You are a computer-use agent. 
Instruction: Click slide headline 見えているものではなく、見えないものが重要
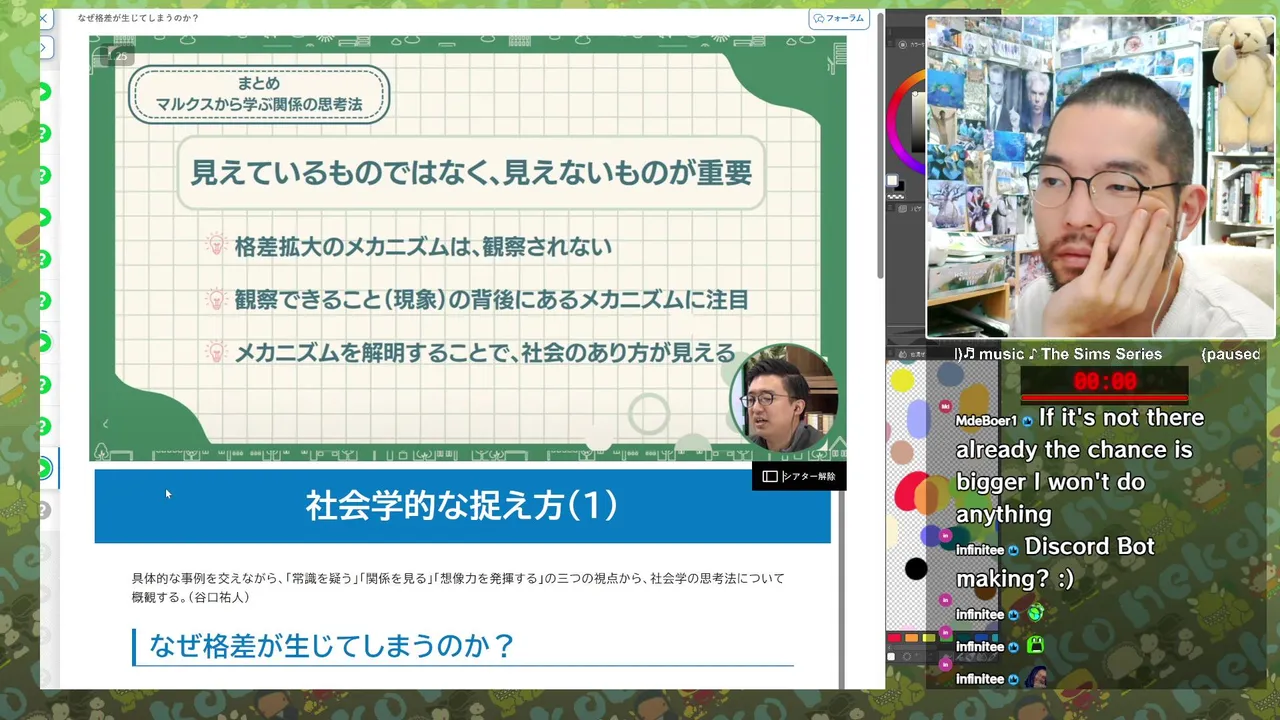471,172
